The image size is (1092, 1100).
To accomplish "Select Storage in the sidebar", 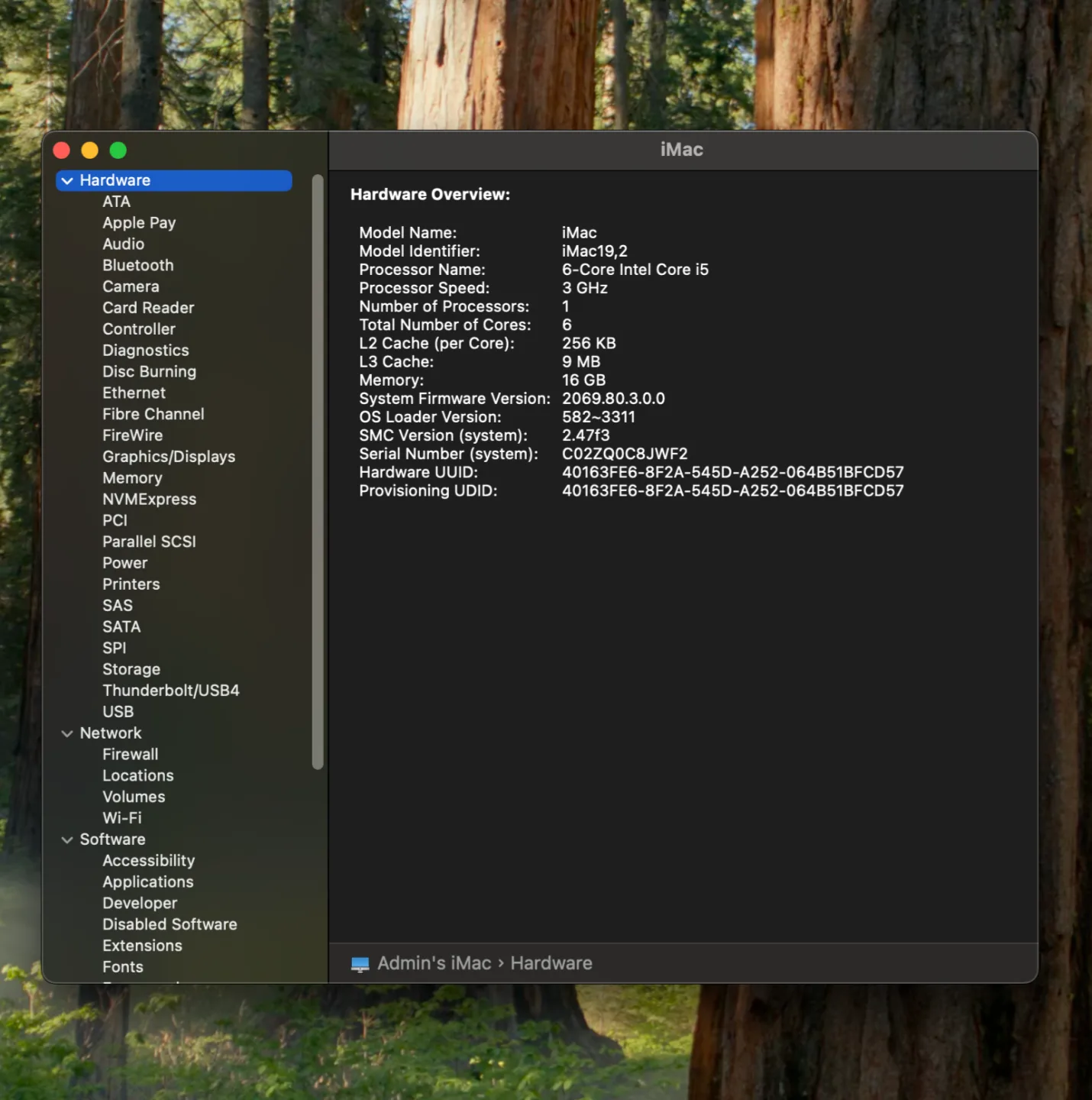I will point(131,668).
